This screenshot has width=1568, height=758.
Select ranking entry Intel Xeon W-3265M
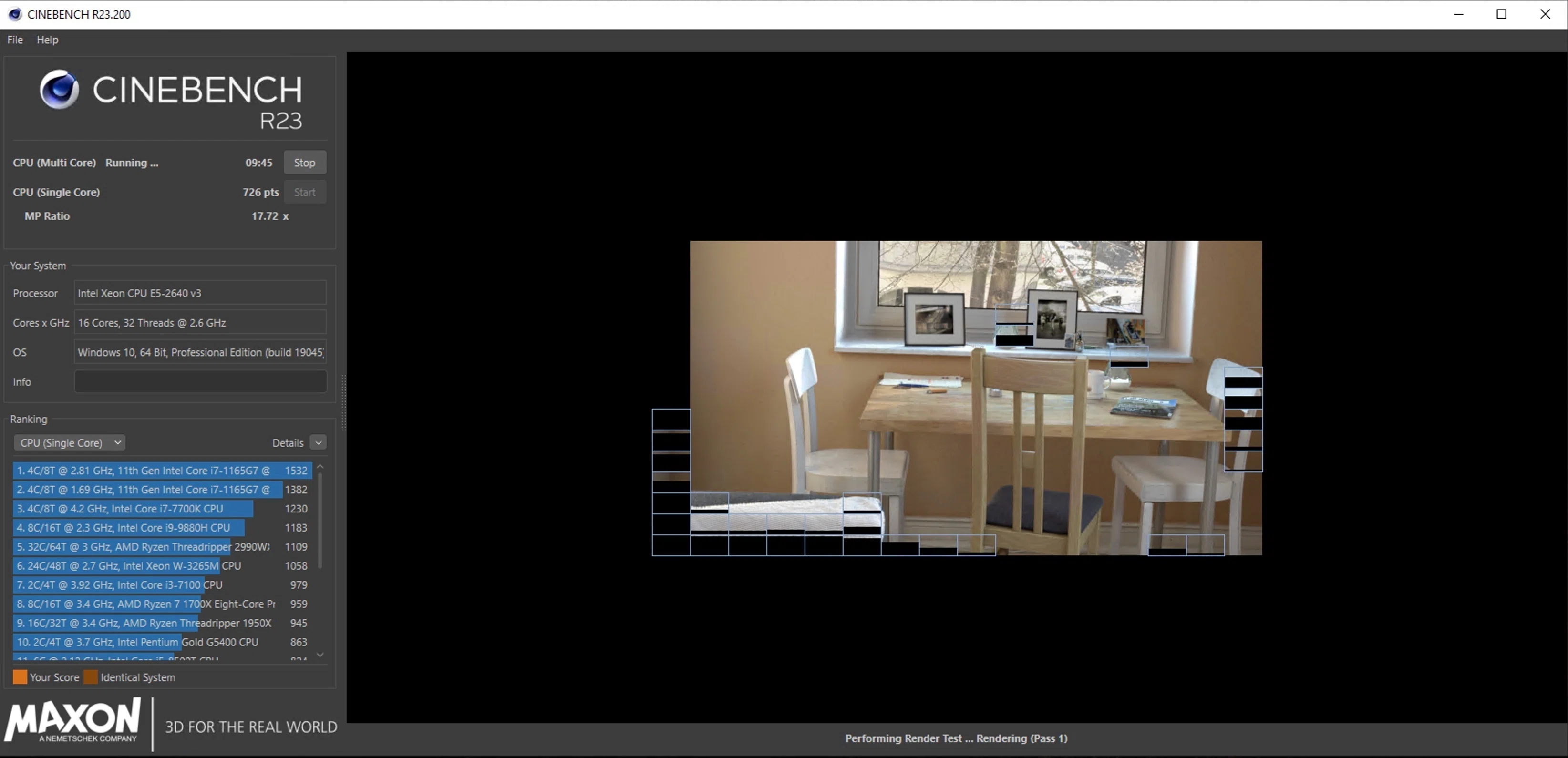[162, 566]
